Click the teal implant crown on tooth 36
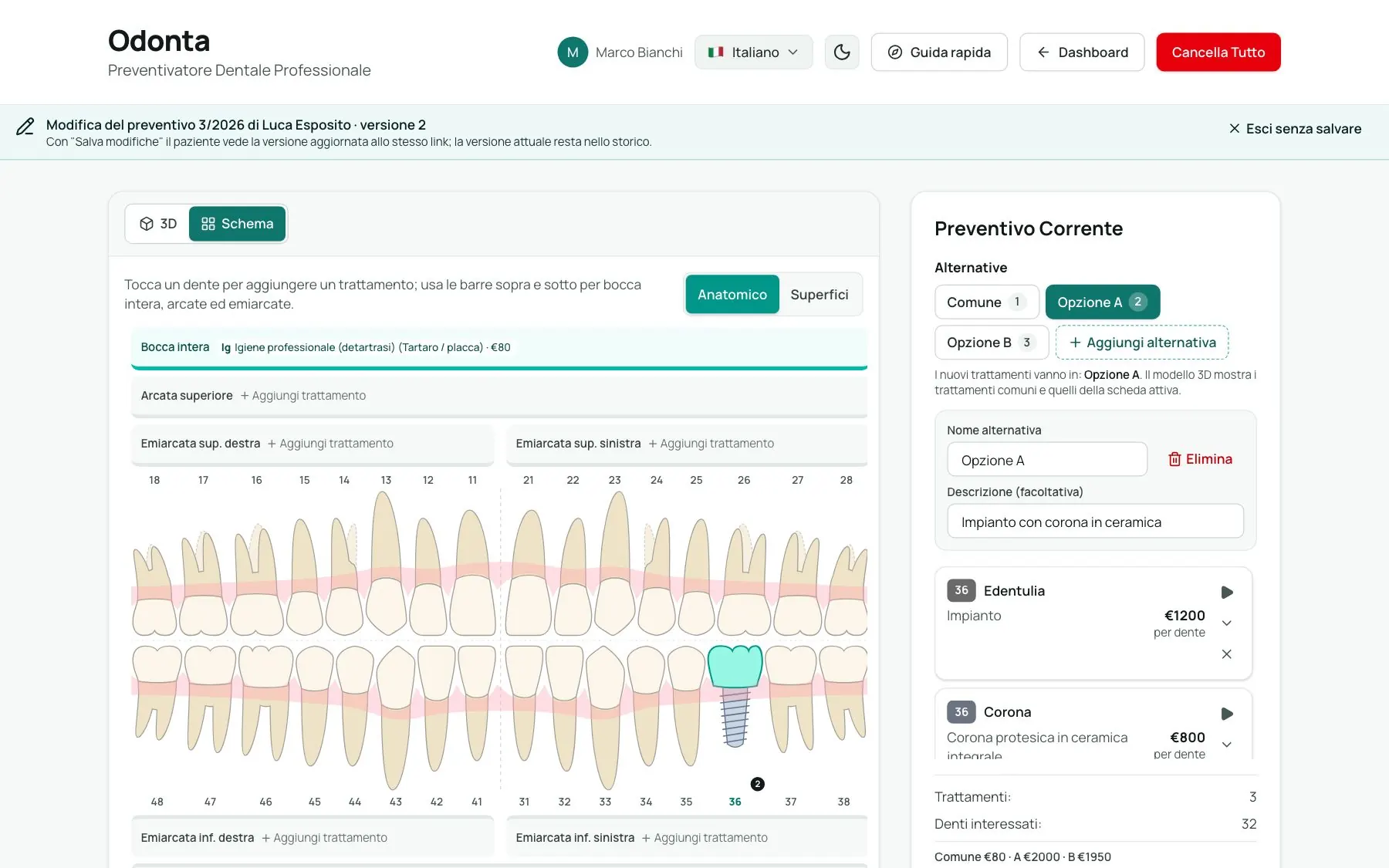This screenshot has height=868, width=1389. click(735, 666)
